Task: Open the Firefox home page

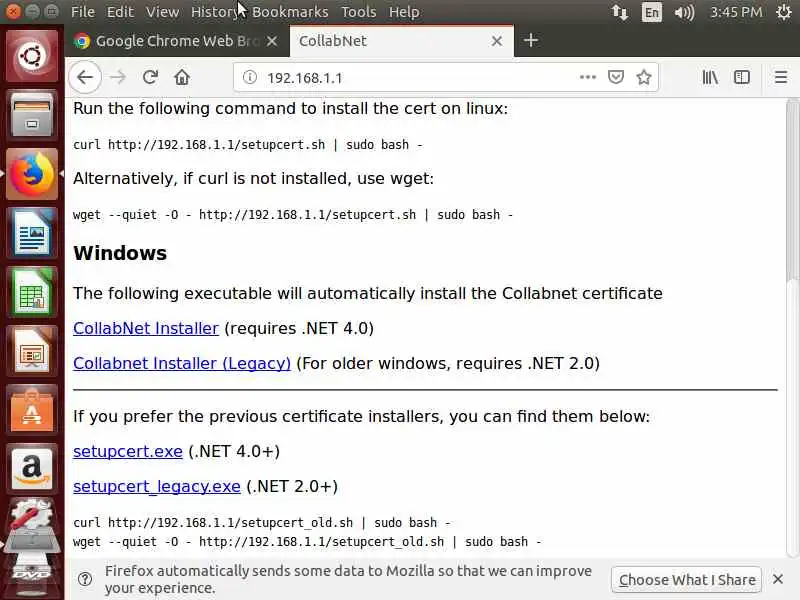Action: 182,78
